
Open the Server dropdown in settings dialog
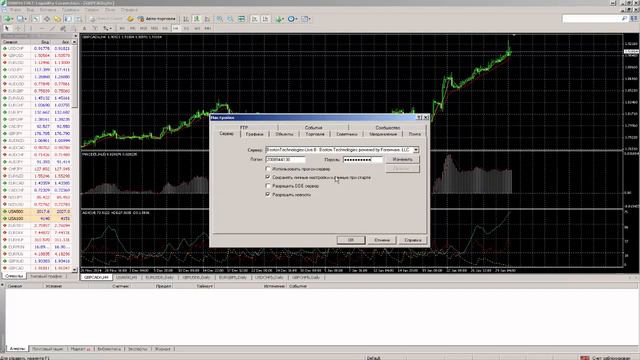(x=416, y=150)
